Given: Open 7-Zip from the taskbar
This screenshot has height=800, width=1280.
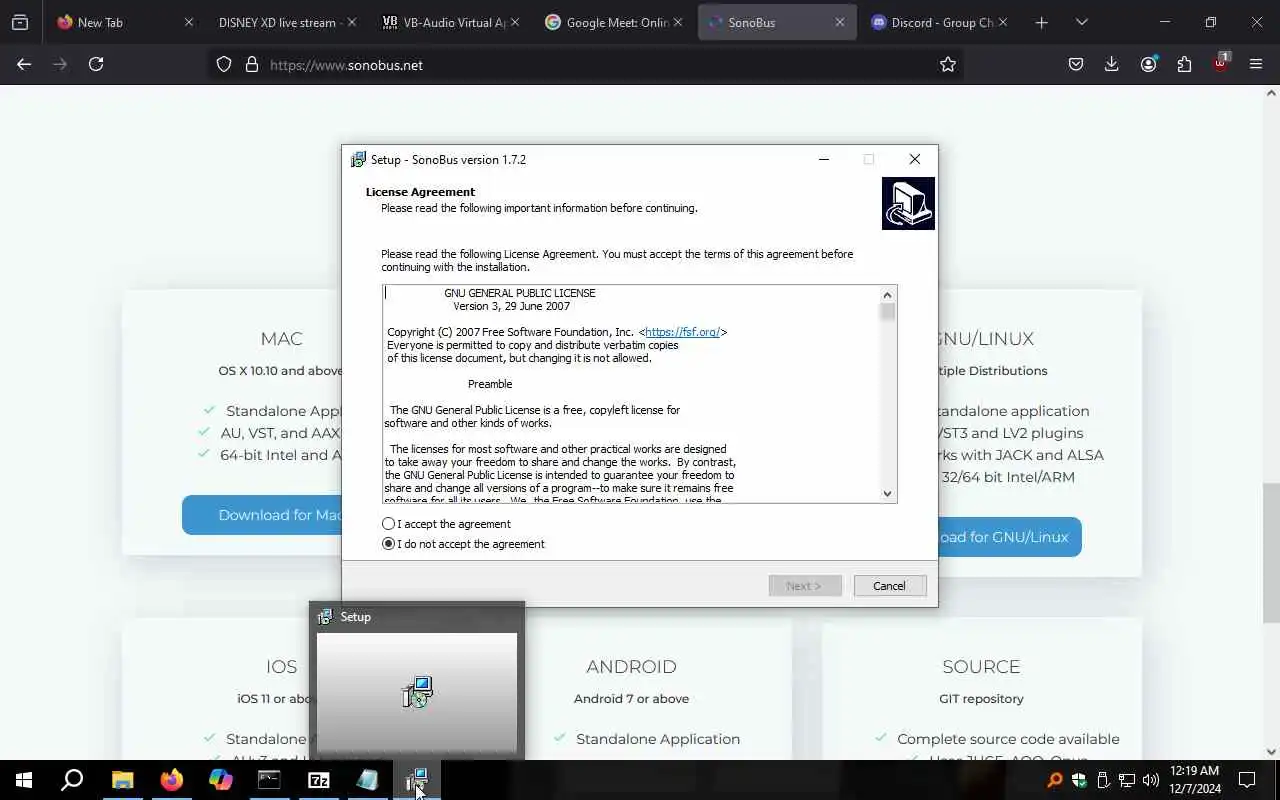Looking at the screenshot, I should 319,780.
